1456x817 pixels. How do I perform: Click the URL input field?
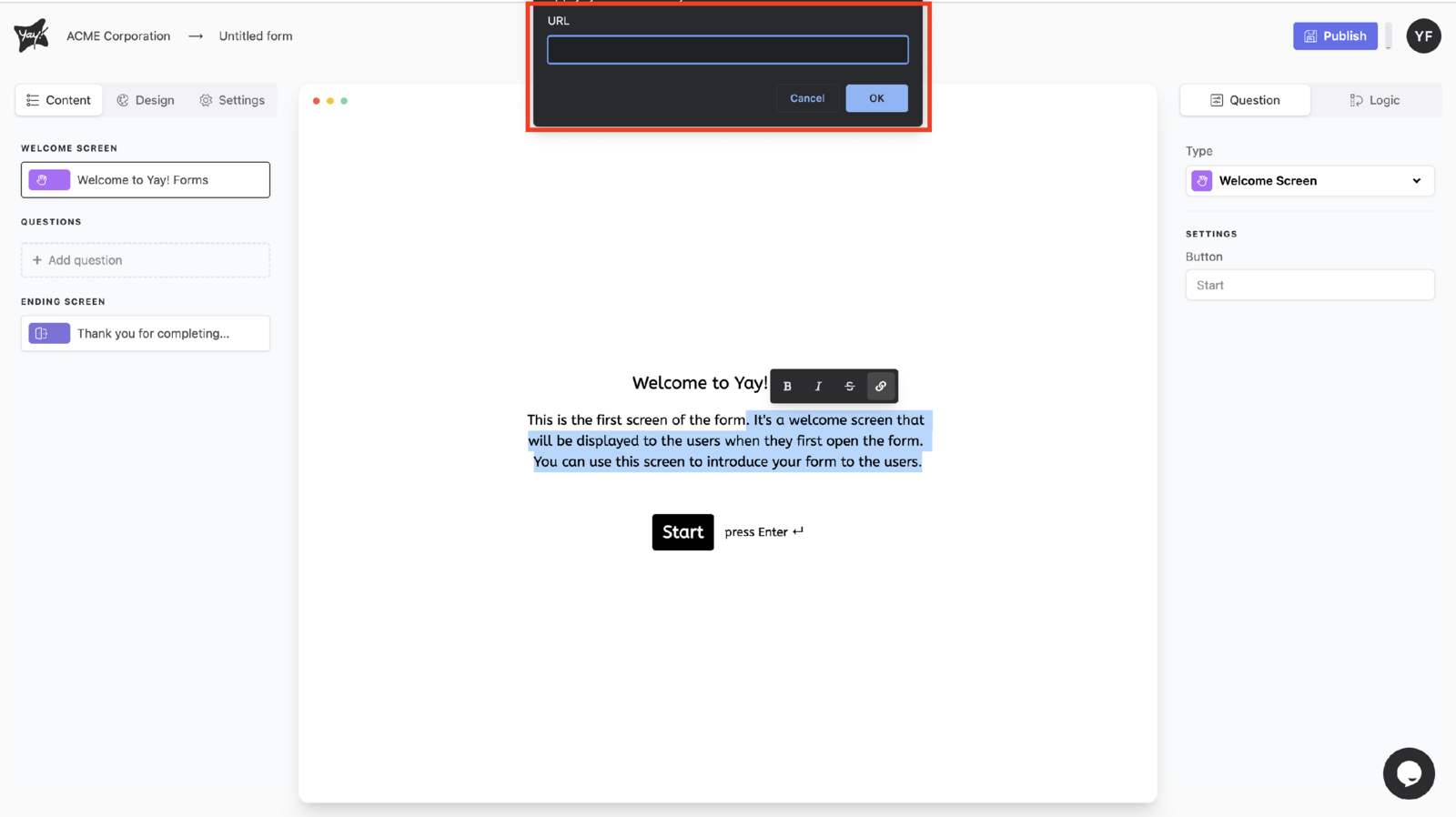point(727,50)
